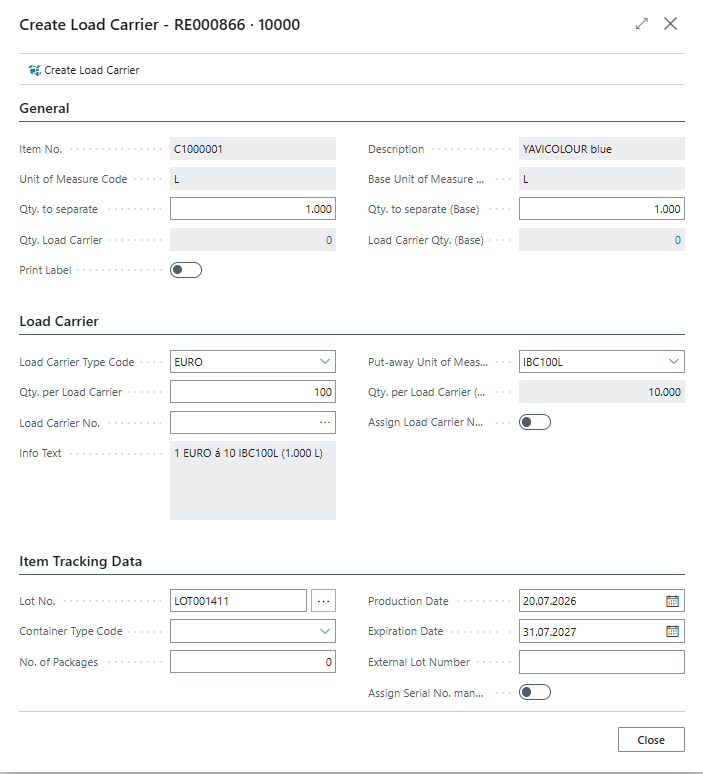Toggle Assign Serial No. manually switch
The image size is (703, 774).
(535, 692)
